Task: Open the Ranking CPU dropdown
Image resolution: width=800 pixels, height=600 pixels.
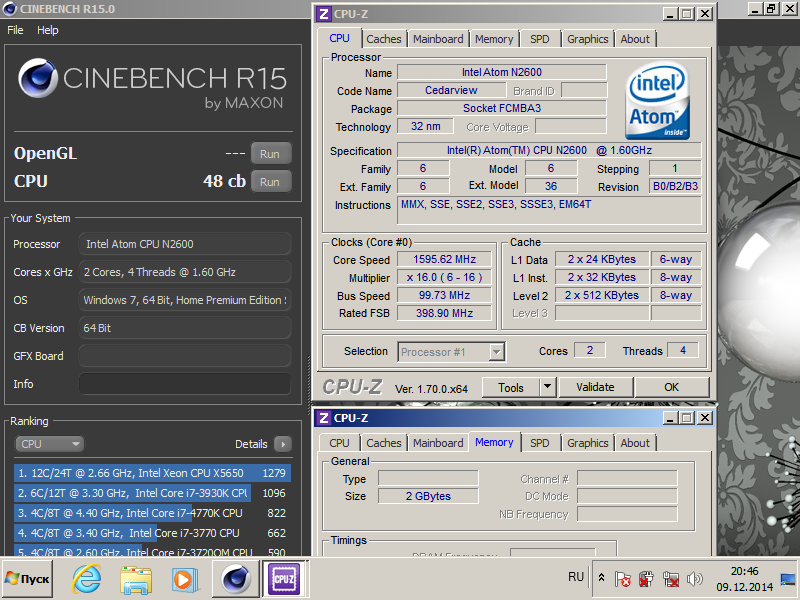Action: coord(49,444)
